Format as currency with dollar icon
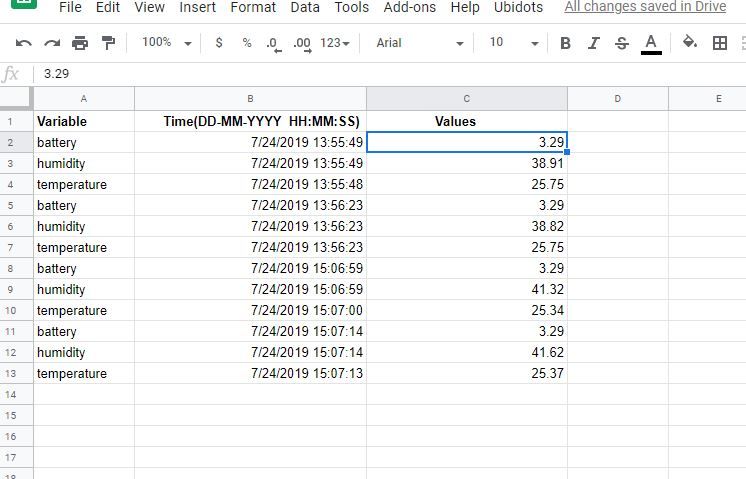 click(219, 43)
